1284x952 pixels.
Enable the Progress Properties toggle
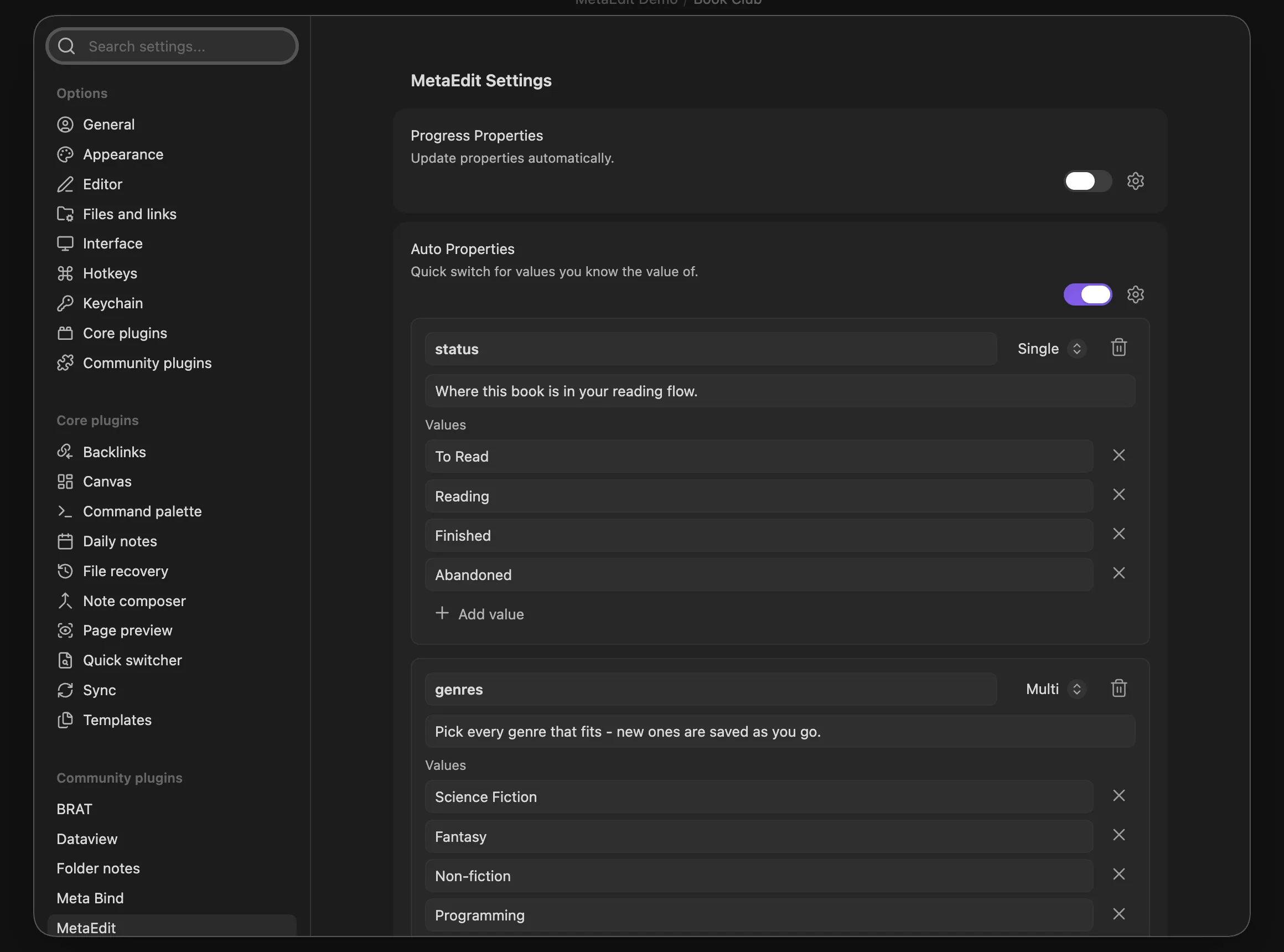point(1088,181)
